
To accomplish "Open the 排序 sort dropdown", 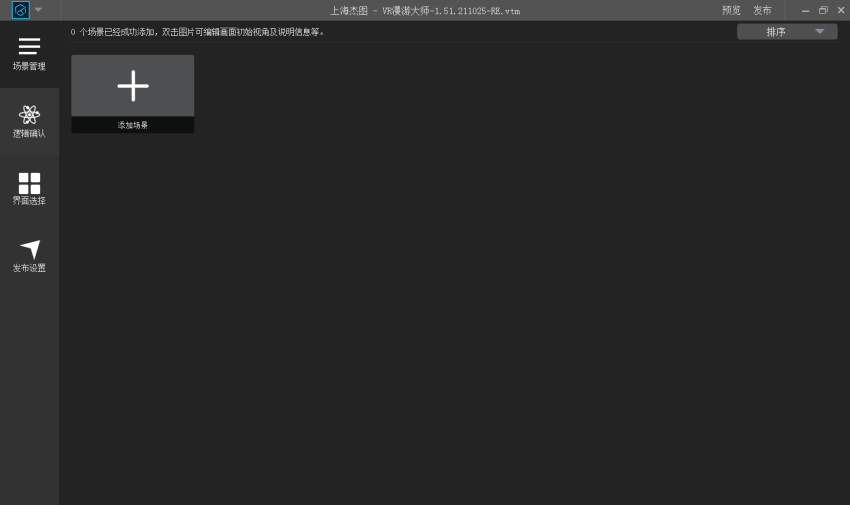I will (787, 32).
